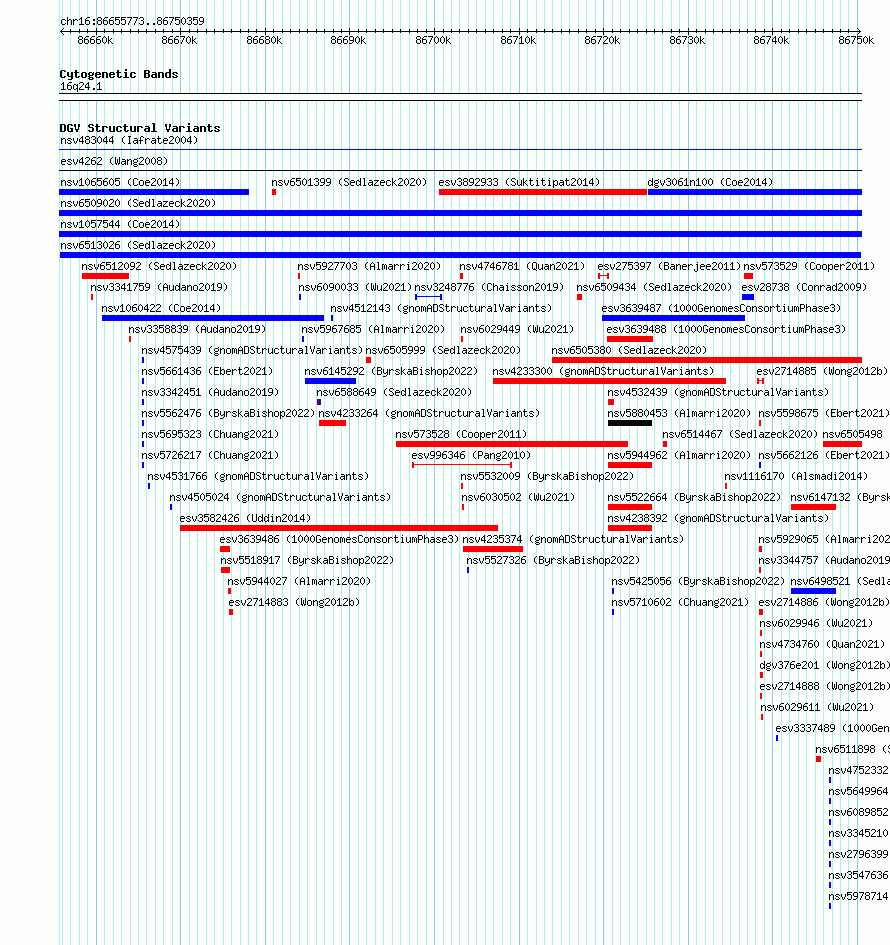Select nsv3342451 (Audano2019) label
The image size is (890, 945).
pos(210,393)
